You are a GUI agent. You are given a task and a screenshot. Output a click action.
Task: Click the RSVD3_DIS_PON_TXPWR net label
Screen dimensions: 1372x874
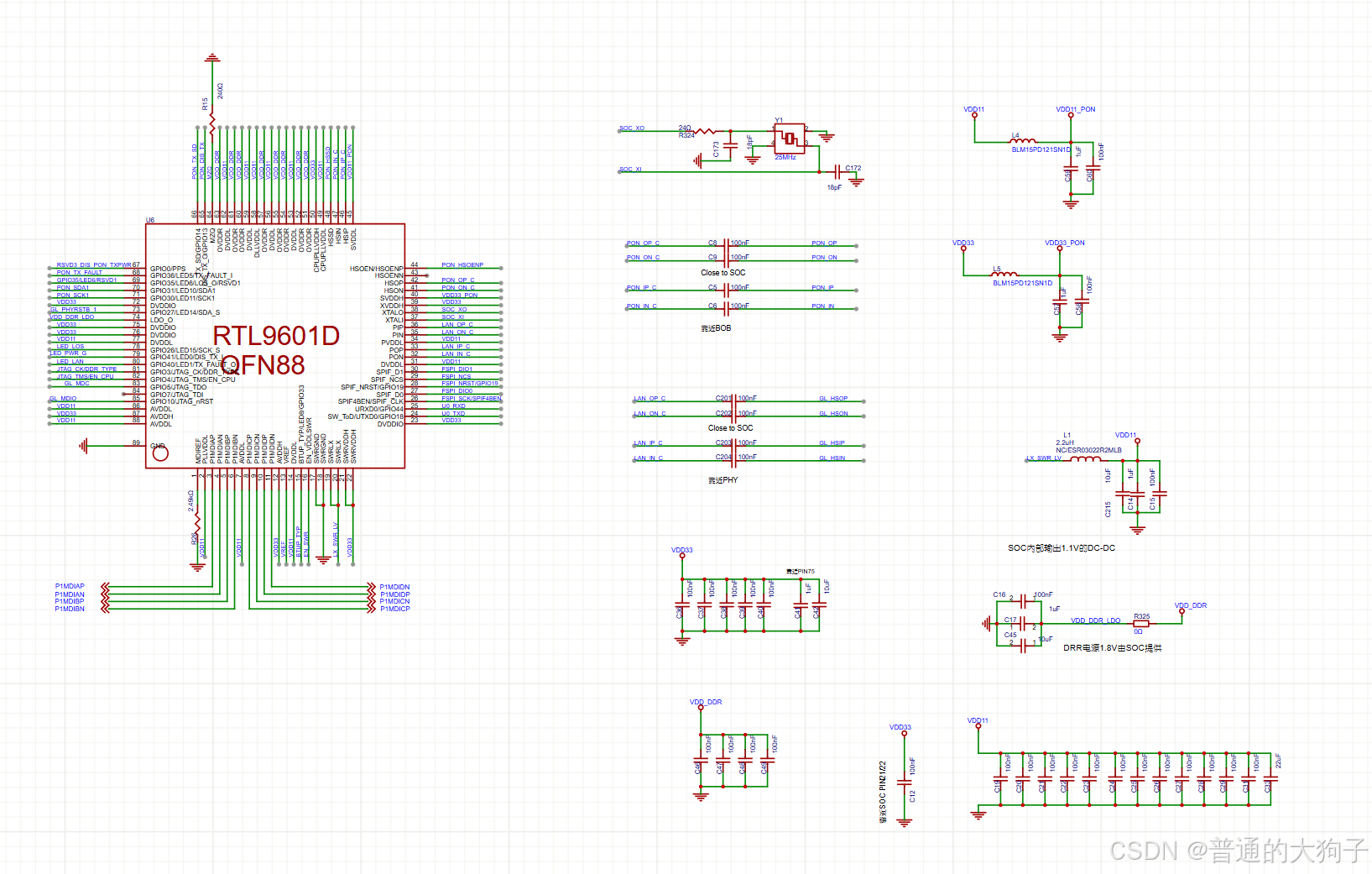(x=94, y=264)
